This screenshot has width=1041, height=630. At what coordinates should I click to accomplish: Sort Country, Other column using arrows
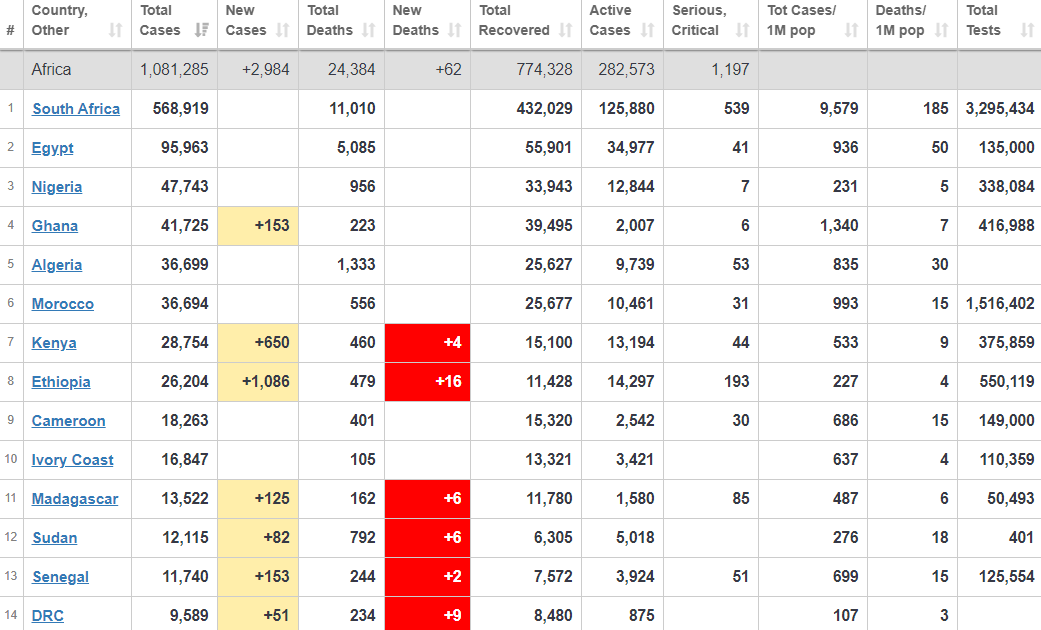click(115, 30)
